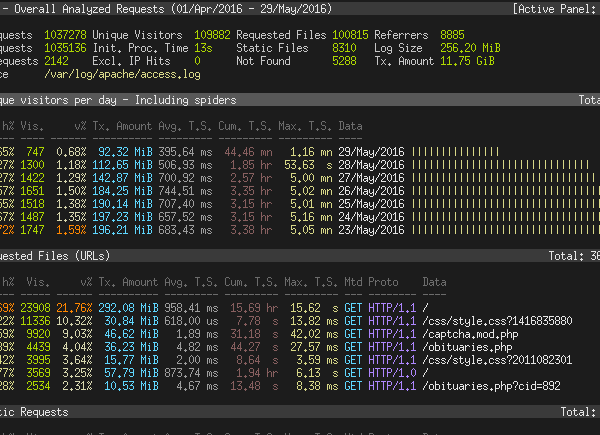Select the /css/style.css?2011082301 row
The height and width of the screenshot is (435, 600).
pos(300,360)
